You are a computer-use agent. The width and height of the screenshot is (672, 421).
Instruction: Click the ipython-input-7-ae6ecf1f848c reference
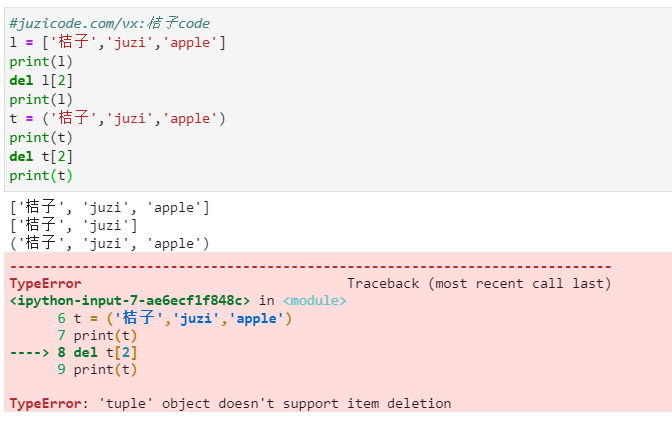[129, 300]
